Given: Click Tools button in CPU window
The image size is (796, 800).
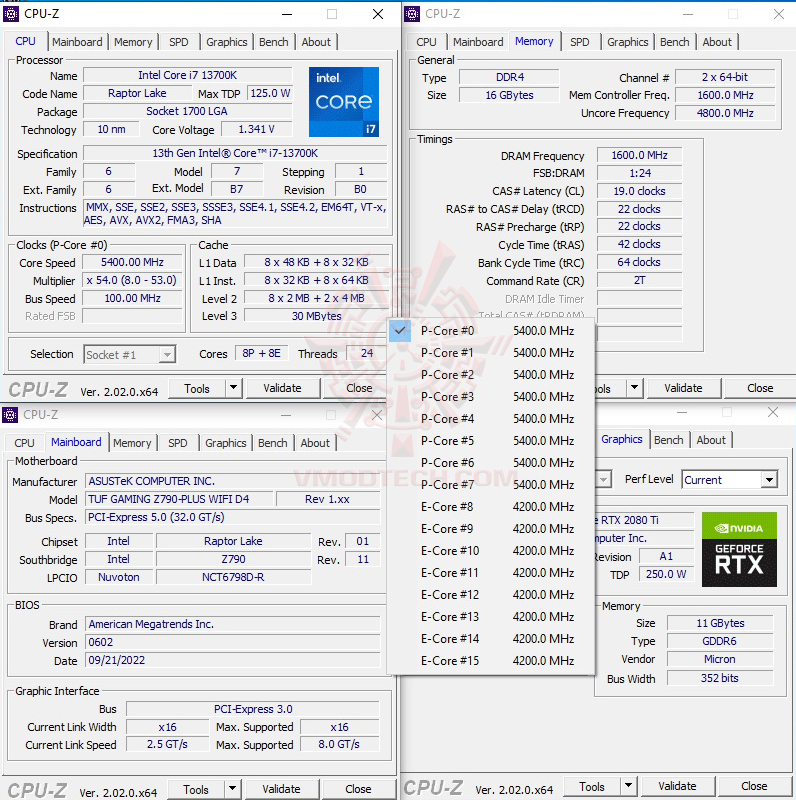Looking at the screenshot, I should click(196, 388).
